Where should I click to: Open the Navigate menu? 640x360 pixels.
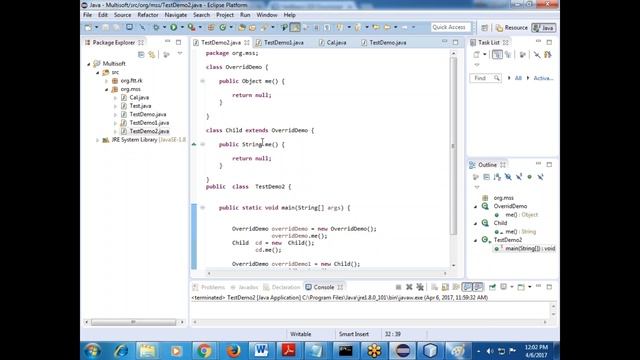(176, 15)
